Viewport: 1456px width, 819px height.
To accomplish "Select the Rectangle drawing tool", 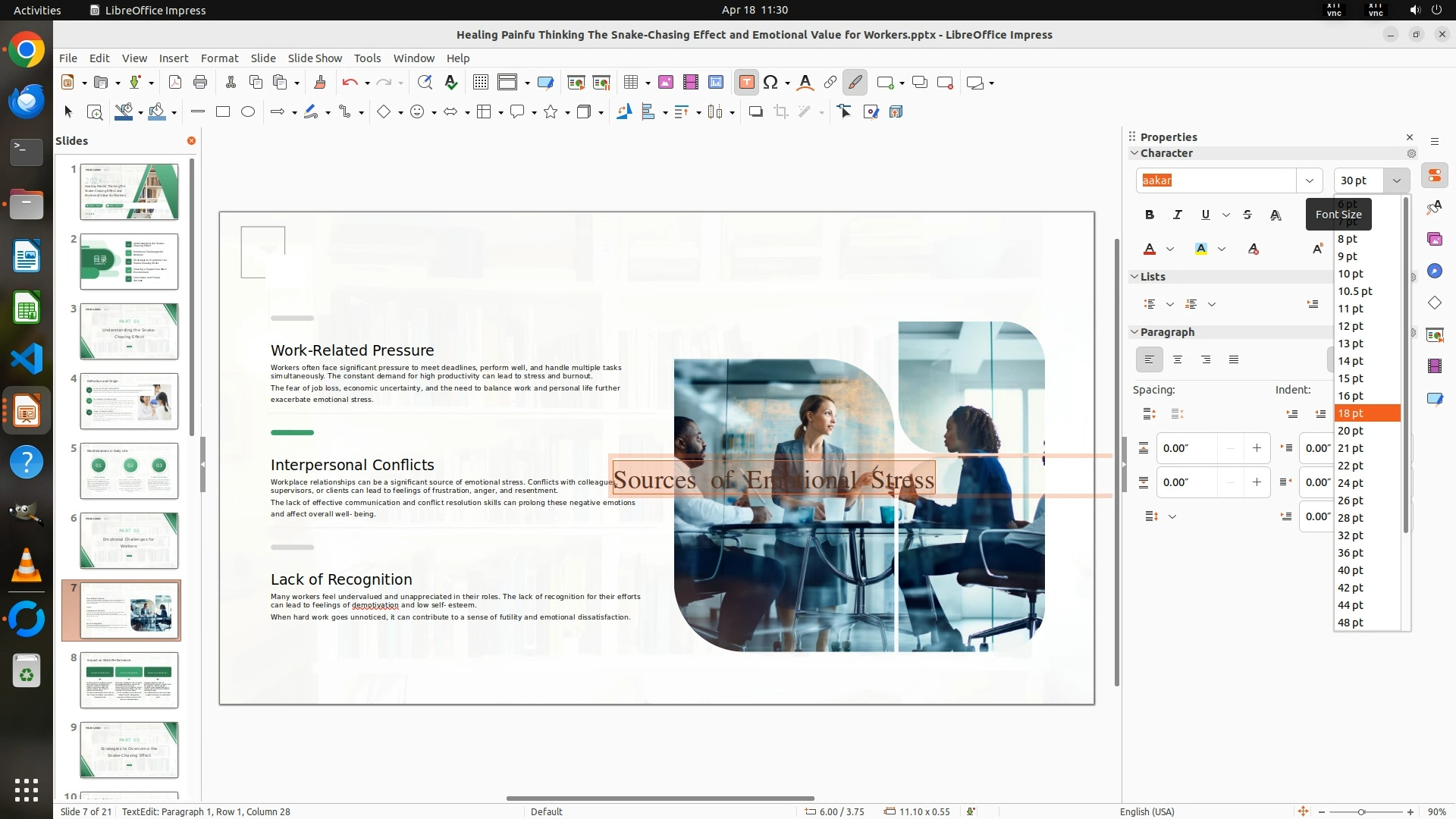I will pos(223,112).
